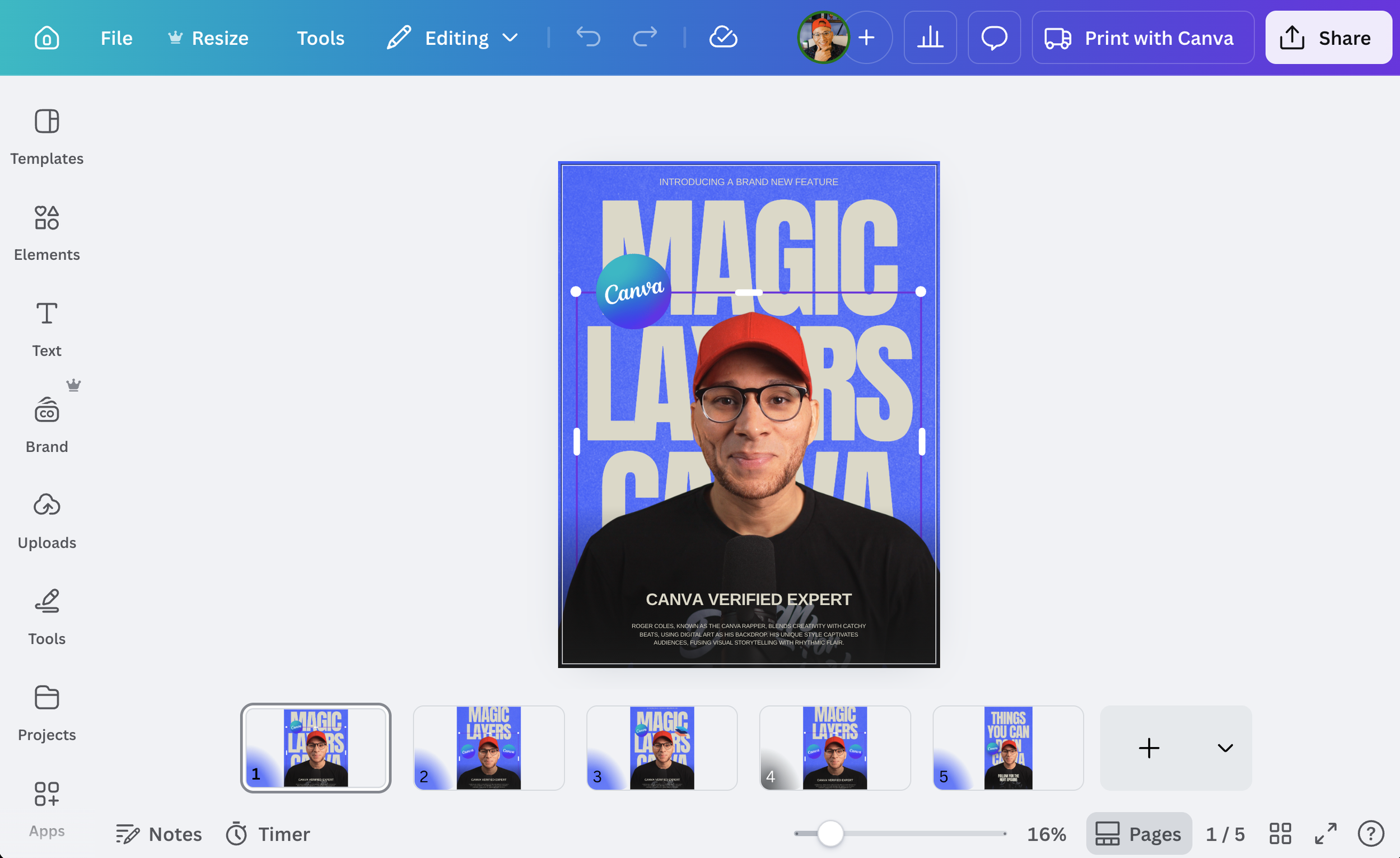
Task: Enter fullscreen present mode
Action: (1326, 833)
